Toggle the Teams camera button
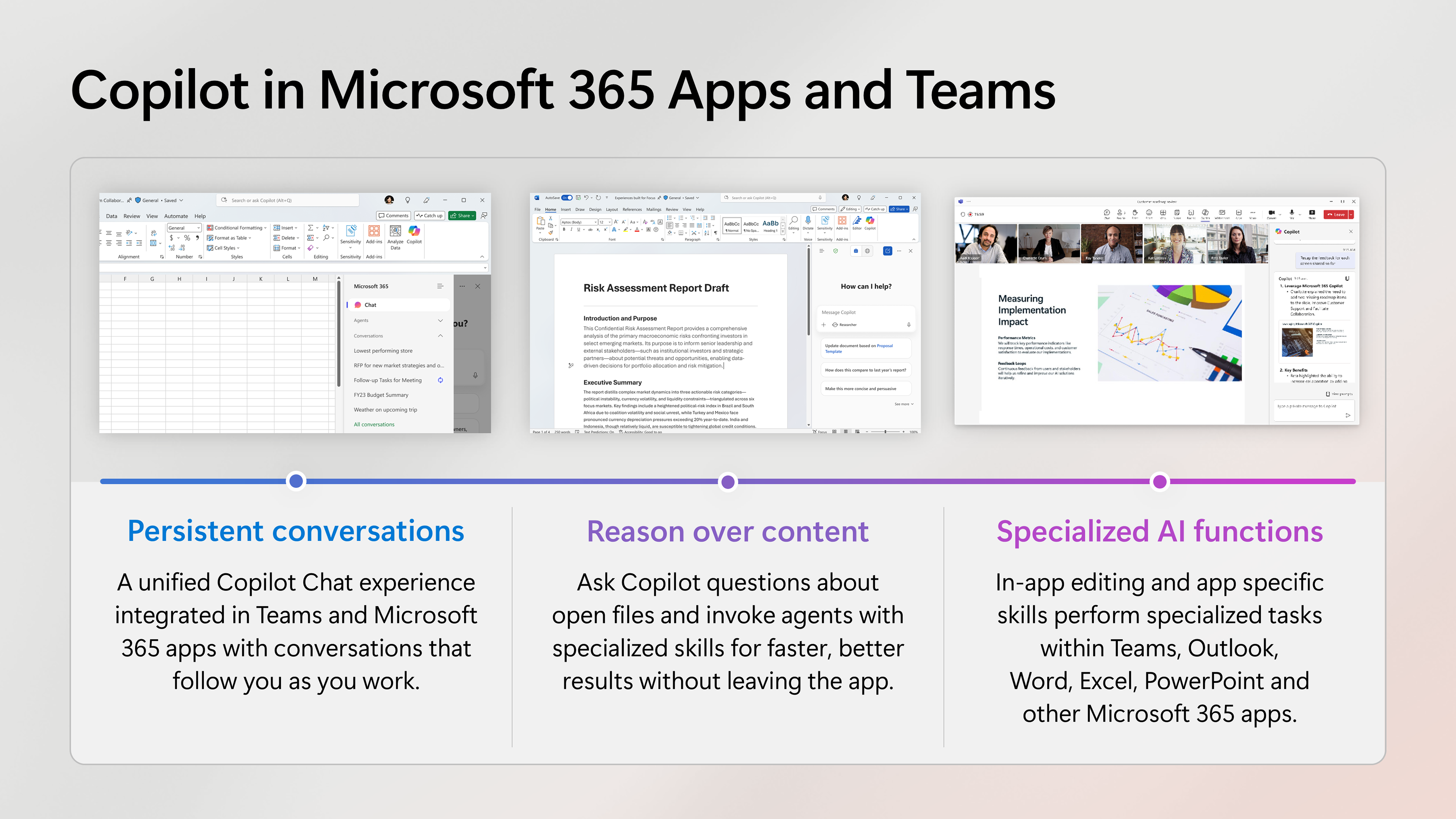1456x819 pixels. 1271,213
